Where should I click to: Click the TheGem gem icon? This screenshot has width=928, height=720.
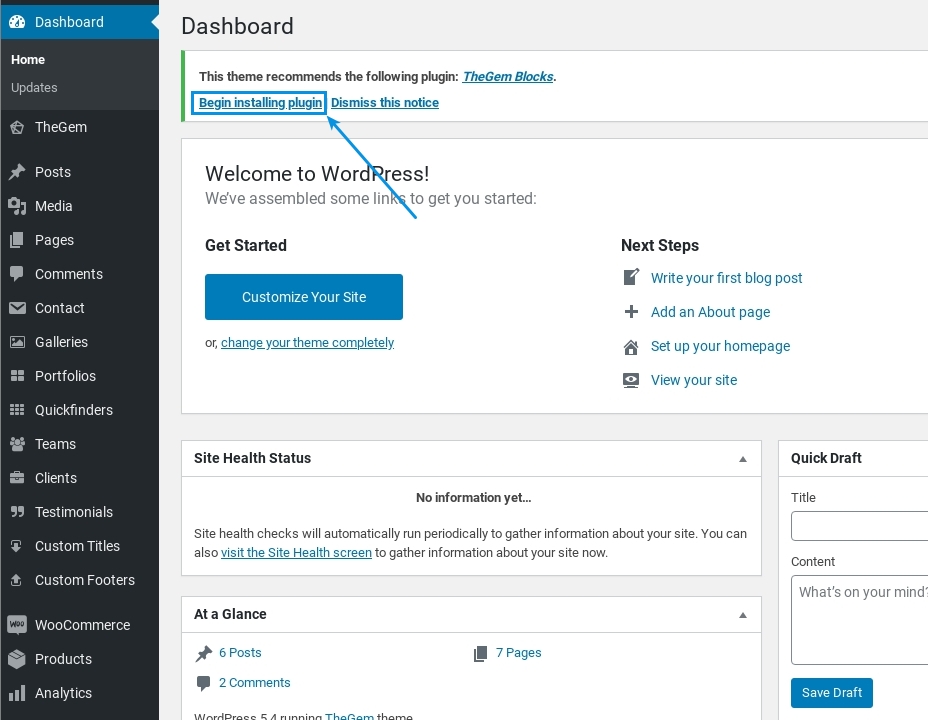pyautogui.click(x=17, y=127)
